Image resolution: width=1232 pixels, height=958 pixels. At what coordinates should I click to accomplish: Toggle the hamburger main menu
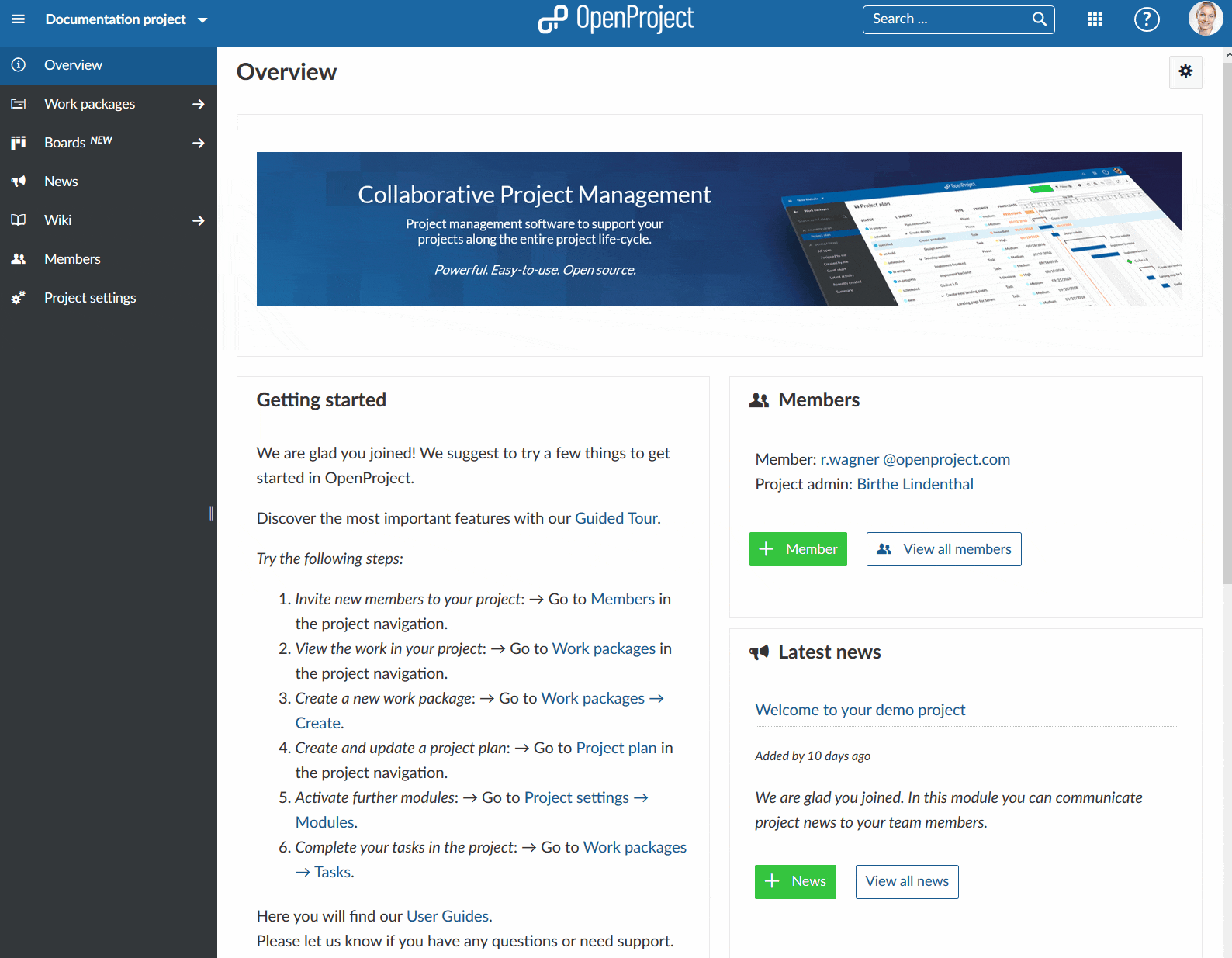pos(19,19)
